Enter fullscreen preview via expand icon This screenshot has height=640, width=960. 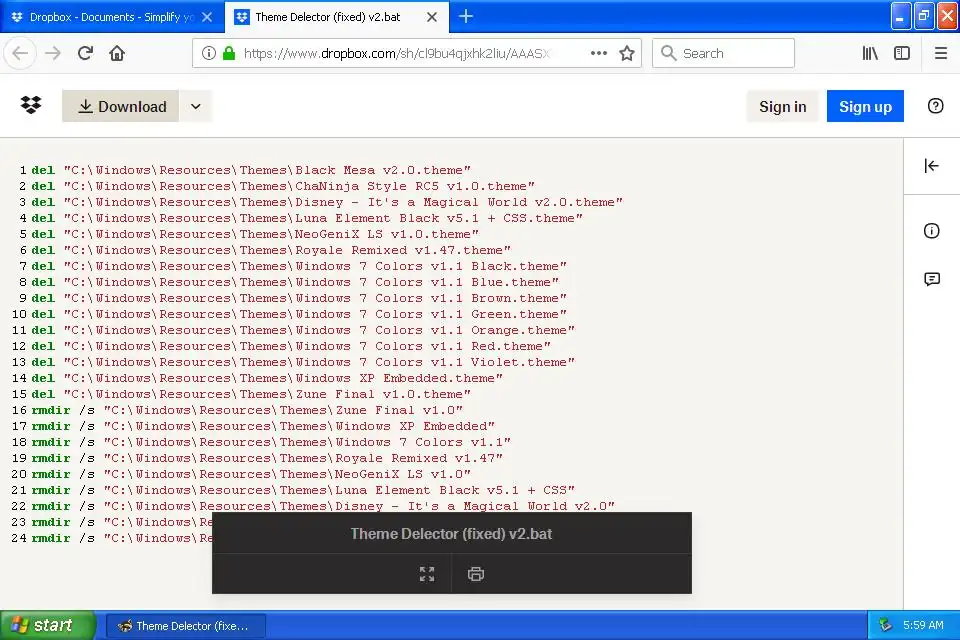(427, 574)
